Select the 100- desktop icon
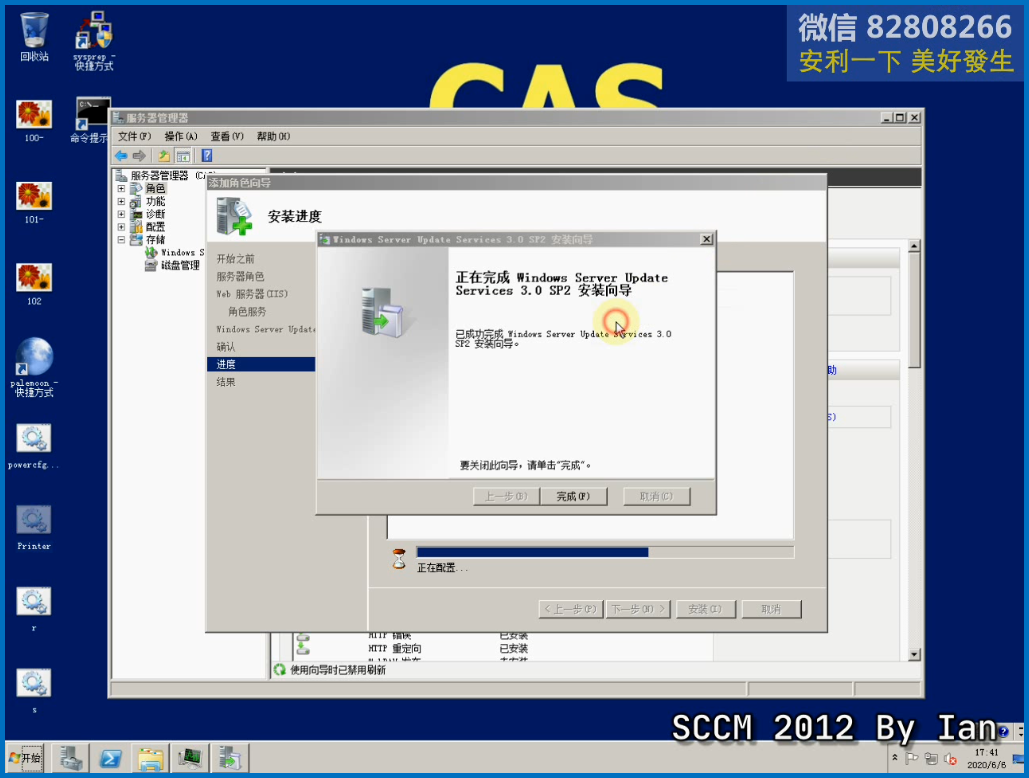 [x=34, y=121]
